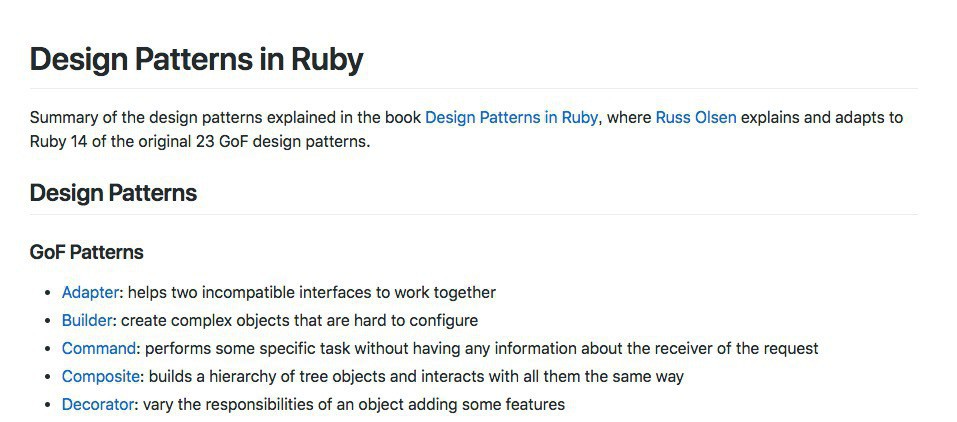Click the "Design Patterns" section heading
The height and width of the screenshot is (422, 957).
(113, 193)
